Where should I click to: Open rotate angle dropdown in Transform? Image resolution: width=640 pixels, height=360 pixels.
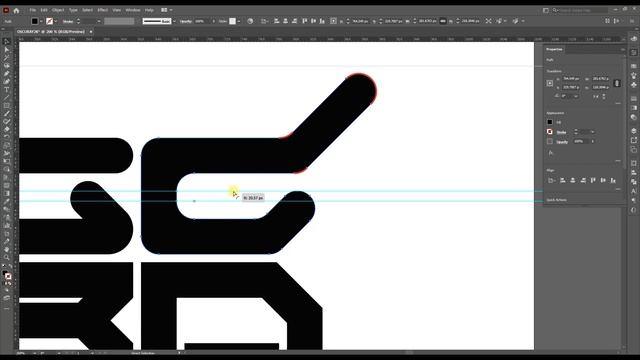pyautogui.click(x=576, y=96)
